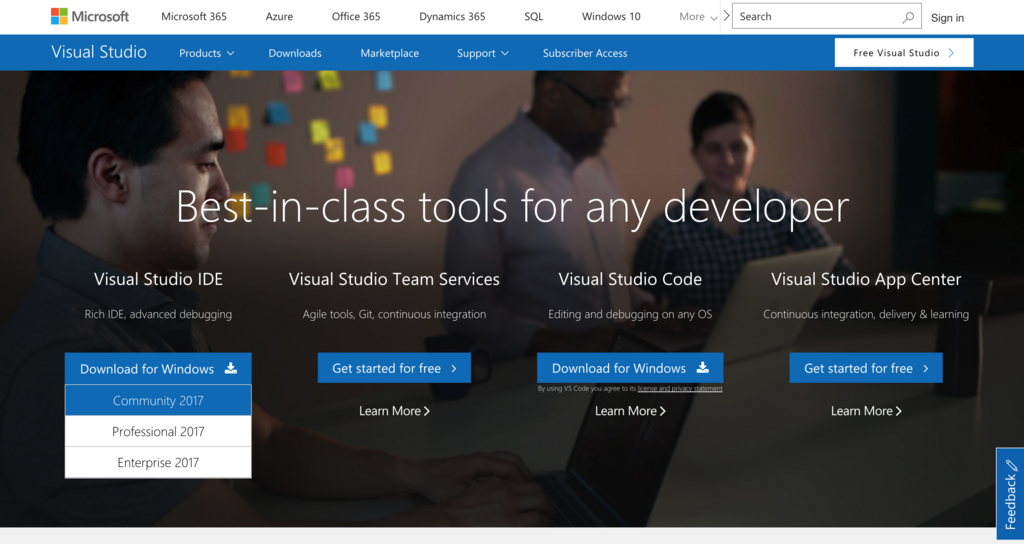Click the Visual Studio Team Services heading
Image resolution: width=1024 pixels, height=544 pixels.
pyautogui.click(x=394, y=280)
